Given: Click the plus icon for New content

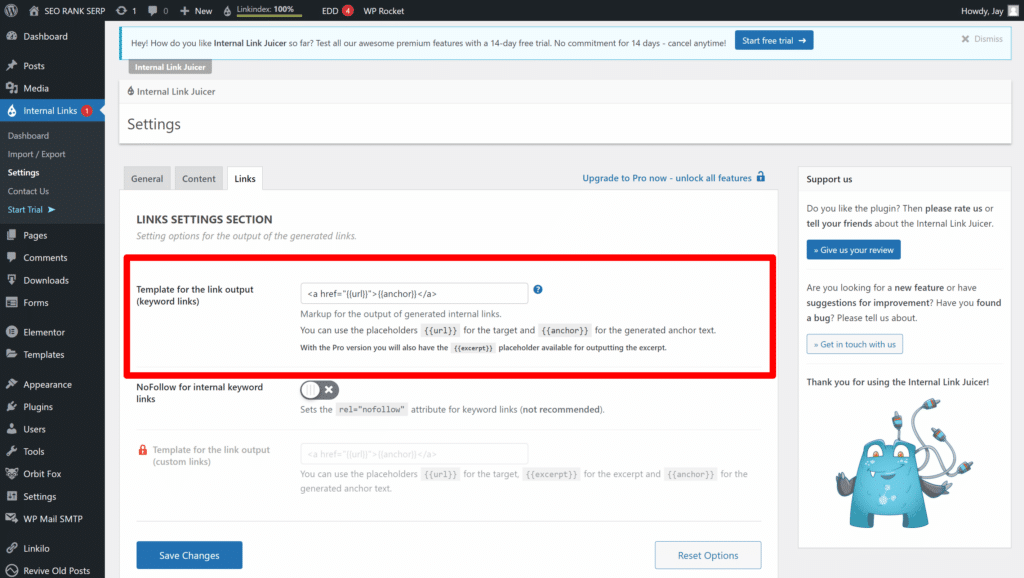Looking at the screenshot, I should (x=185, y=10).
